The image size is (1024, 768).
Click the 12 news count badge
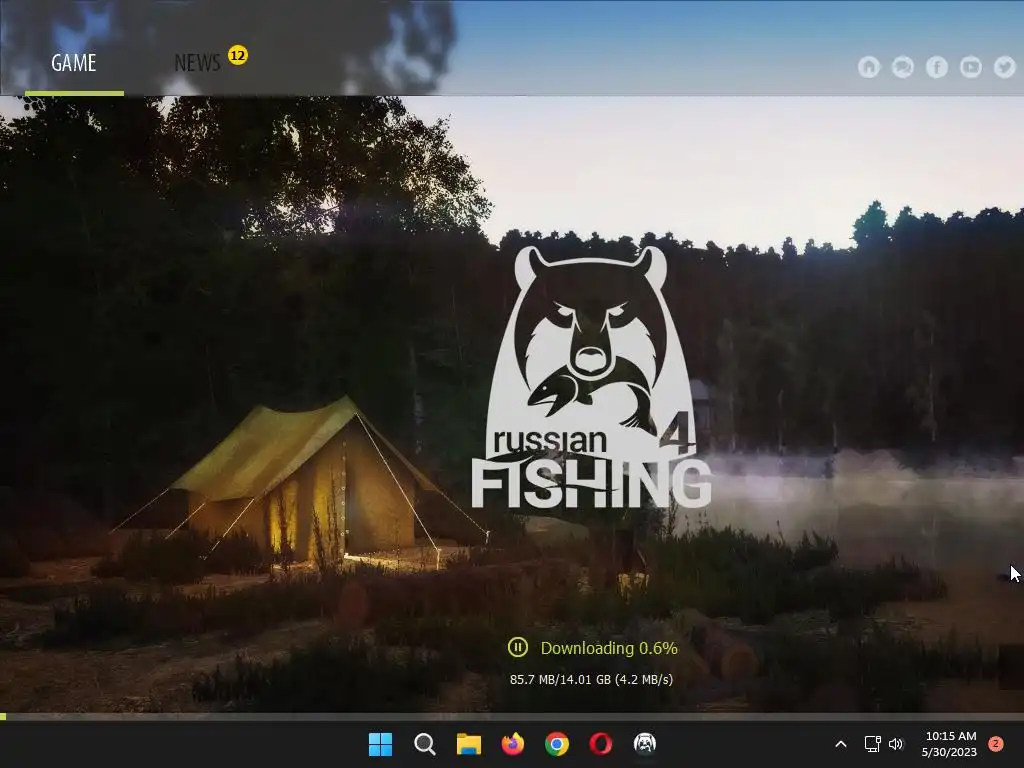[238, 55]
